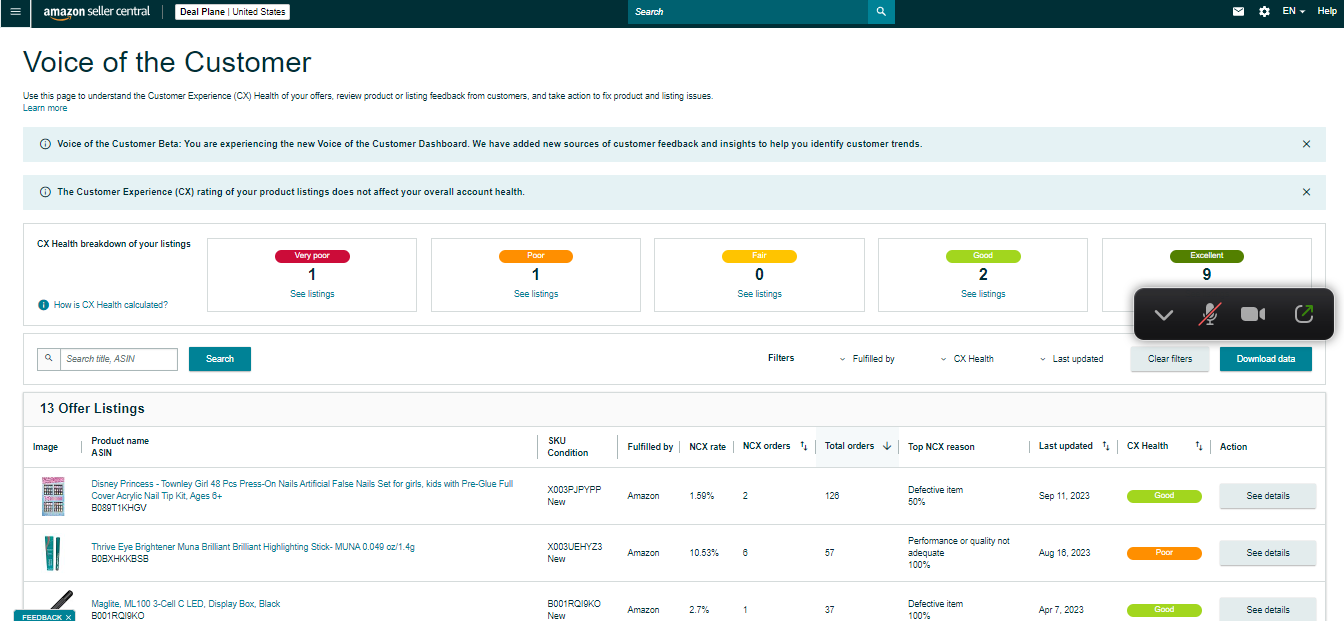See listings under Very poor

pos(312,294)
